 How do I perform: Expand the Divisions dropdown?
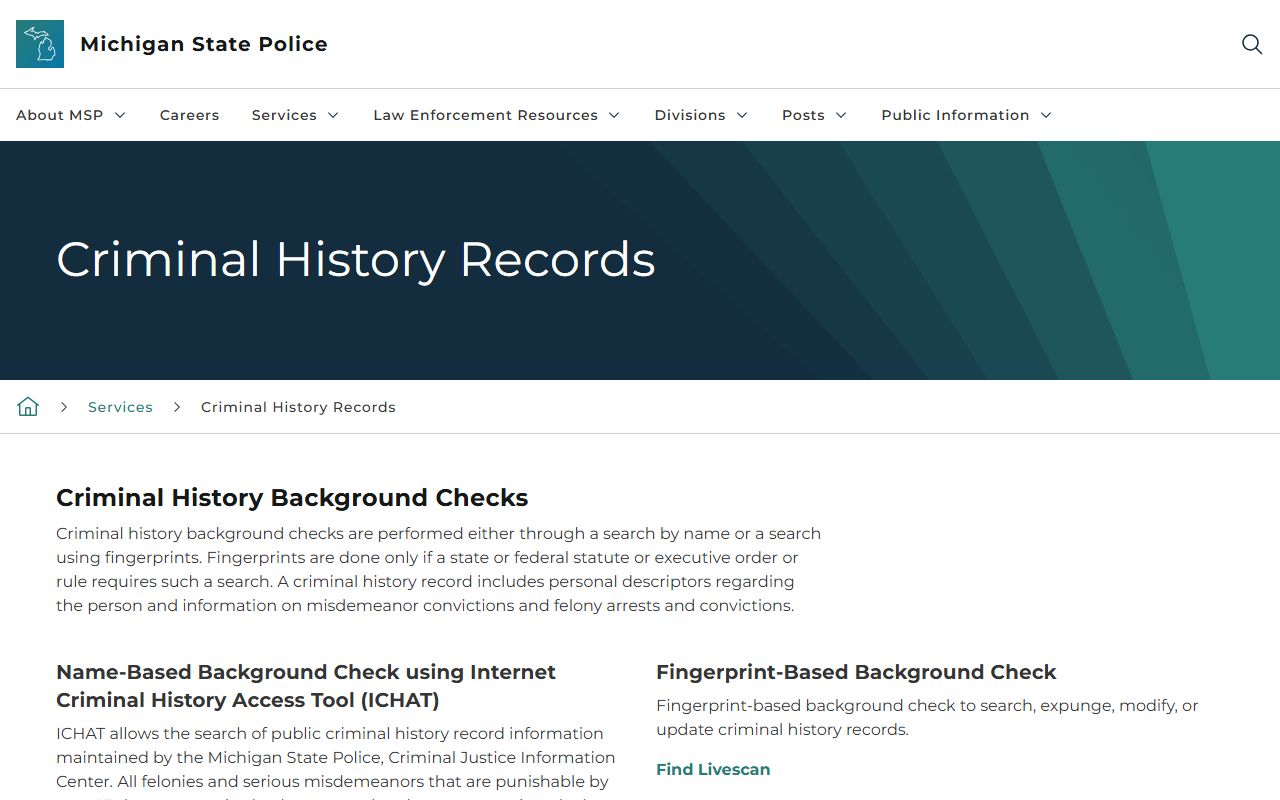(x=701, y=115)
